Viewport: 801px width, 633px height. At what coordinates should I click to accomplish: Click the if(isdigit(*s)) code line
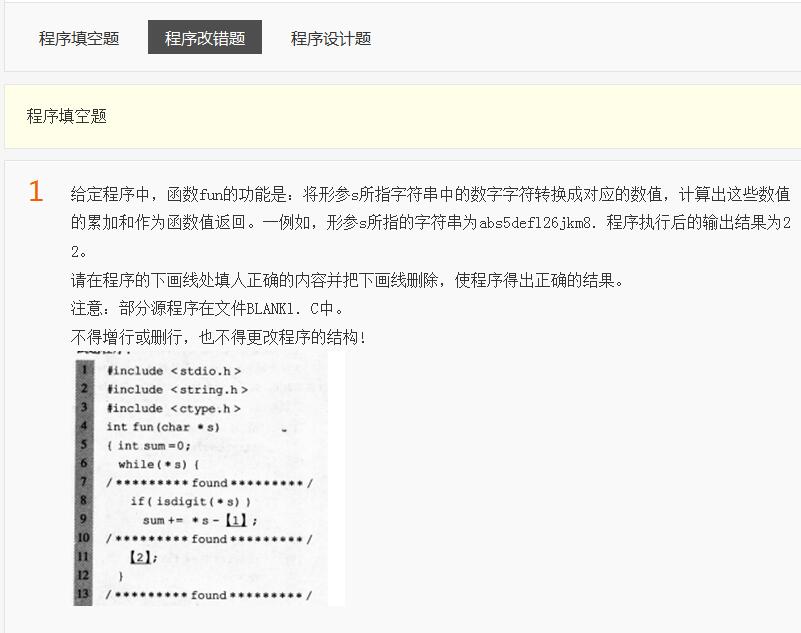(x=190, y=501)
